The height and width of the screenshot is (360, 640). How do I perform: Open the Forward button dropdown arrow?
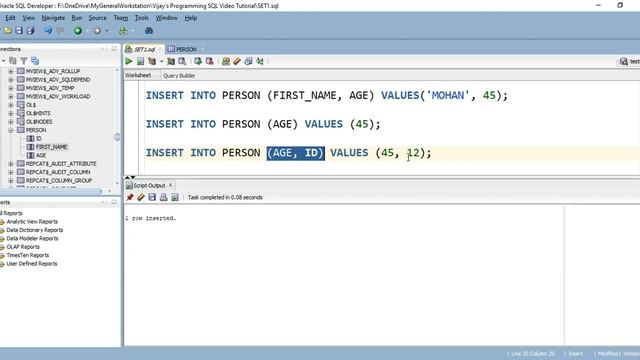(x=107, y=31)
